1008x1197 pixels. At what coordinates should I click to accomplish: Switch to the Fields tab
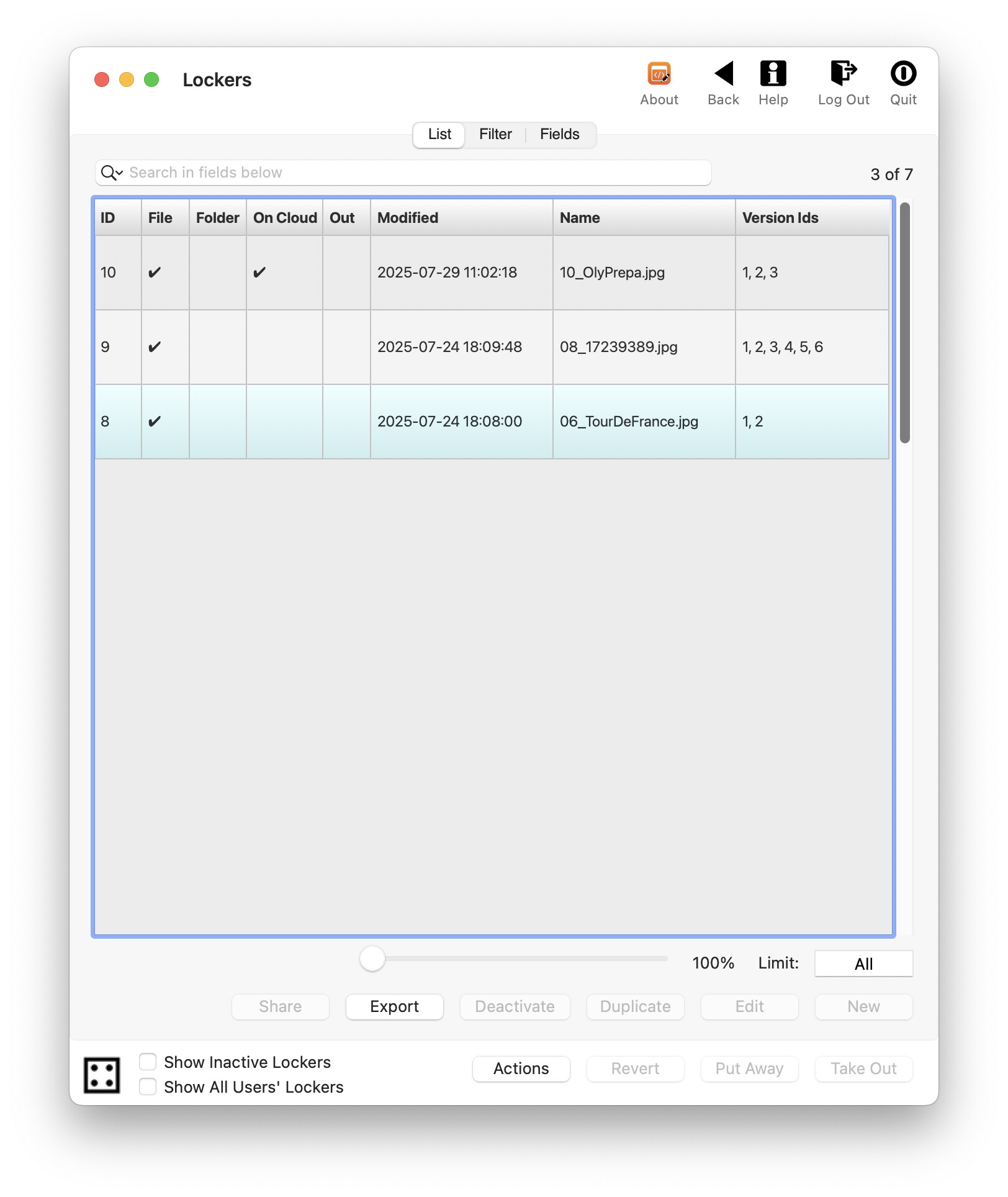[x=559, y=134]
